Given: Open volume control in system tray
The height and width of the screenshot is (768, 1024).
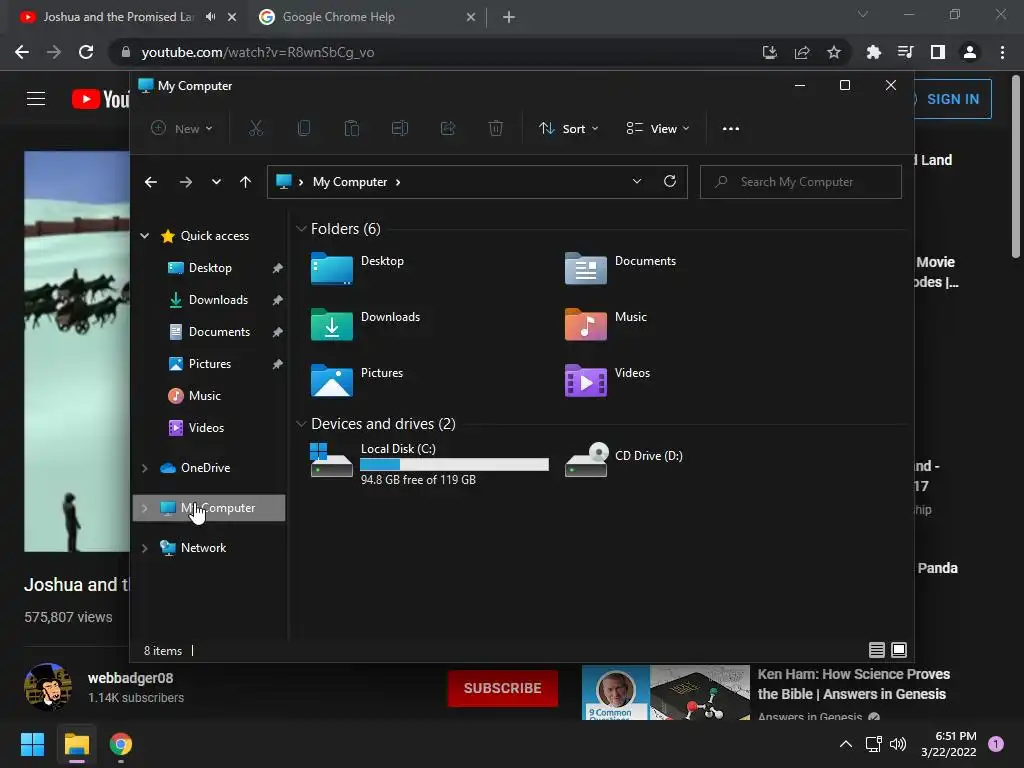Looking at the screenshot, I should point(898,744).
